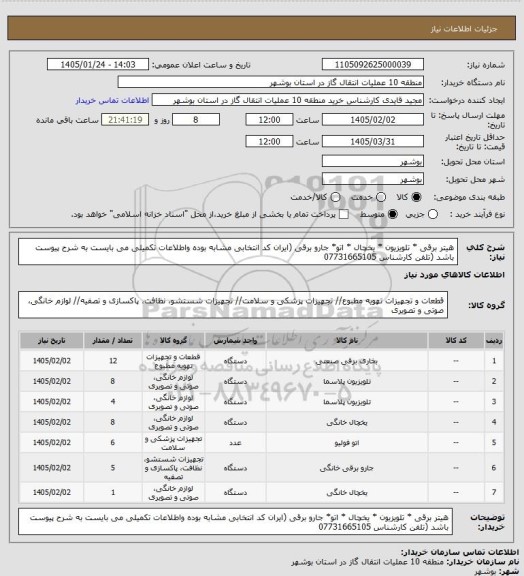Viewport: 524px width, 576px height.
Task: Click the buyer organization name field
Action: [x=270, y=82]
